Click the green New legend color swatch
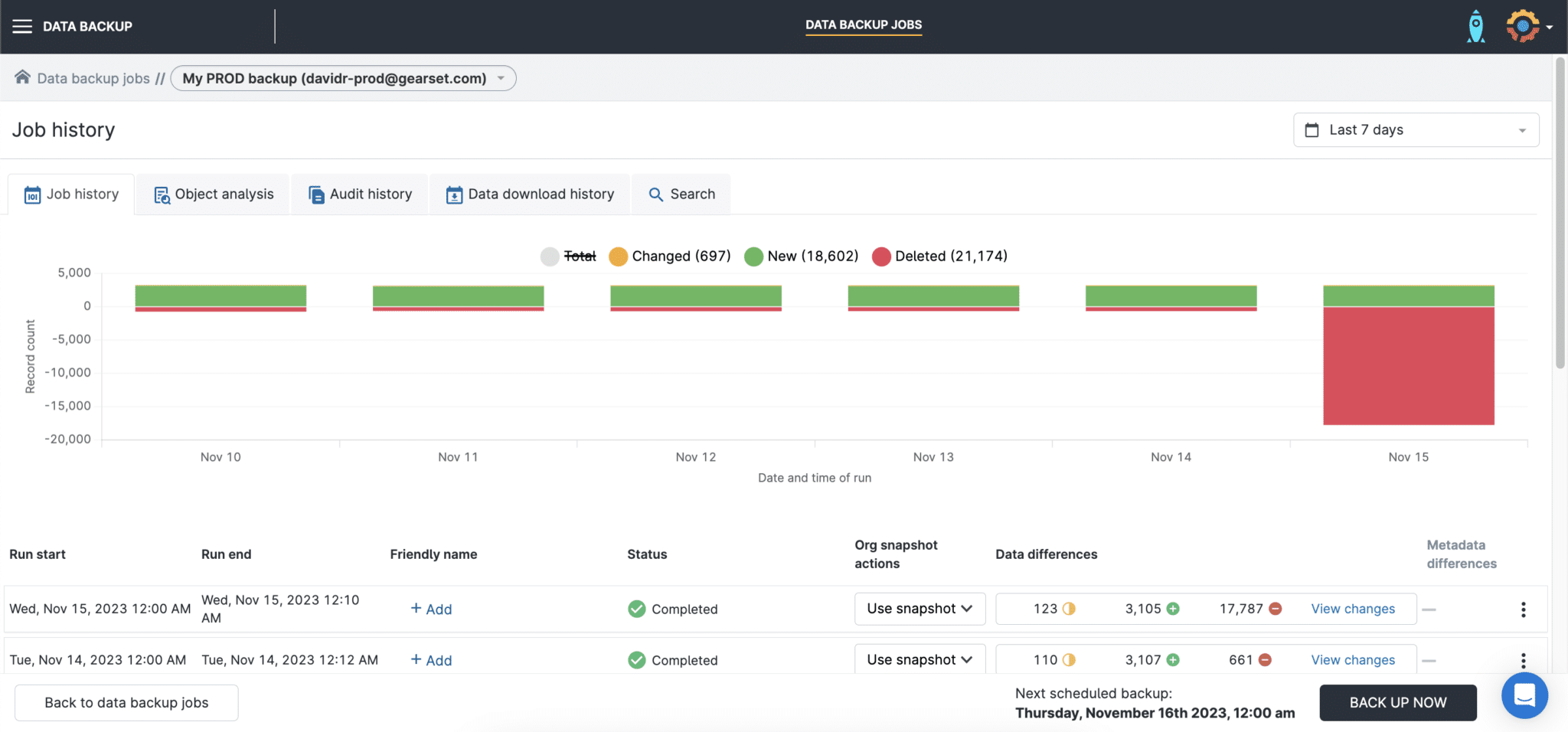Screen dimensions: 1568x732 coord(753,257)
